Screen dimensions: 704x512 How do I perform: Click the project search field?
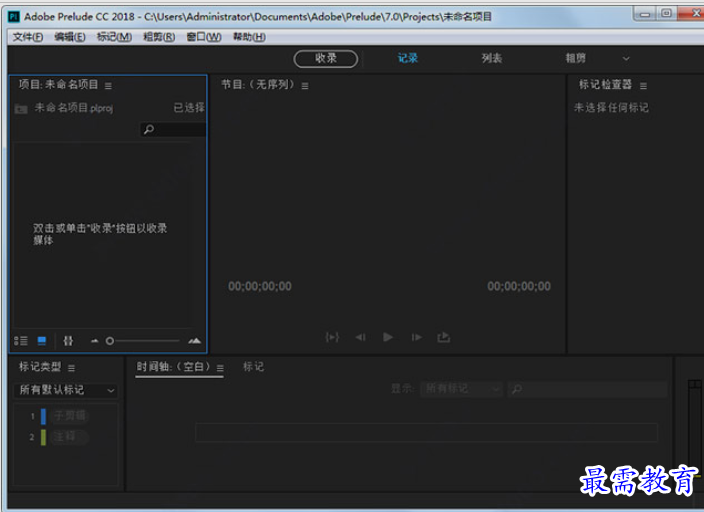[x=173, y=130]
